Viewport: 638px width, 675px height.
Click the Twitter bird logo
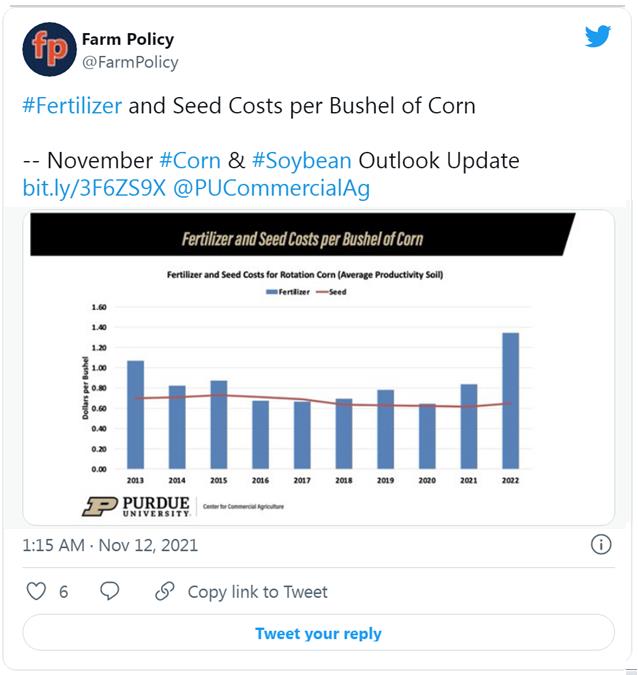598,36
